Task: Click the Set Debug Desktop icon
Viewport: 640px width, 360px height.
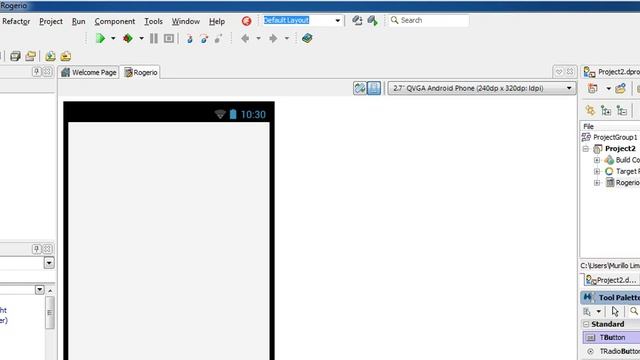Action: pos(372,20)
